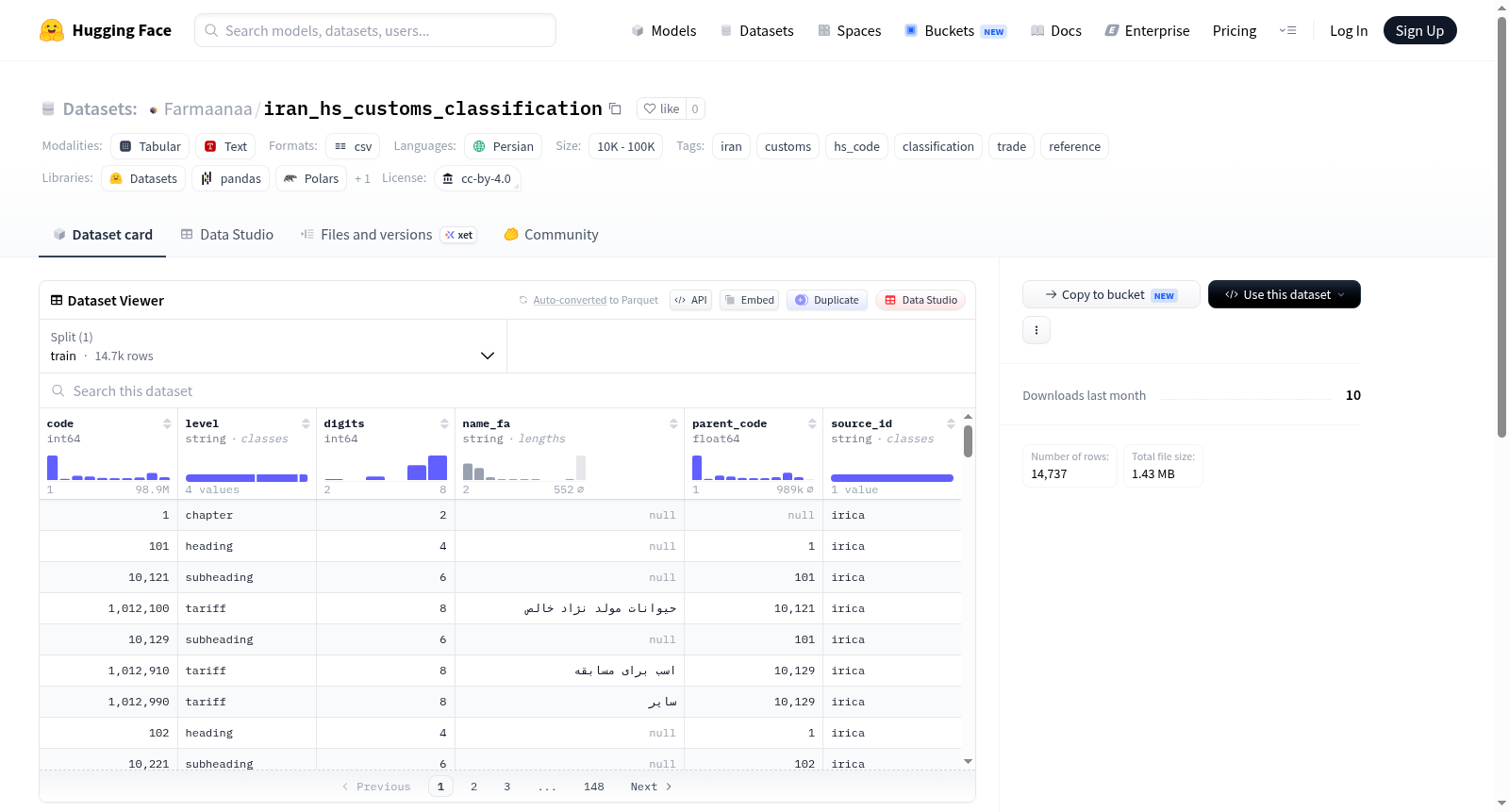1509x812 pixels.
Task: Open the navigation overflow menu icon
Action: [1287, 30]
